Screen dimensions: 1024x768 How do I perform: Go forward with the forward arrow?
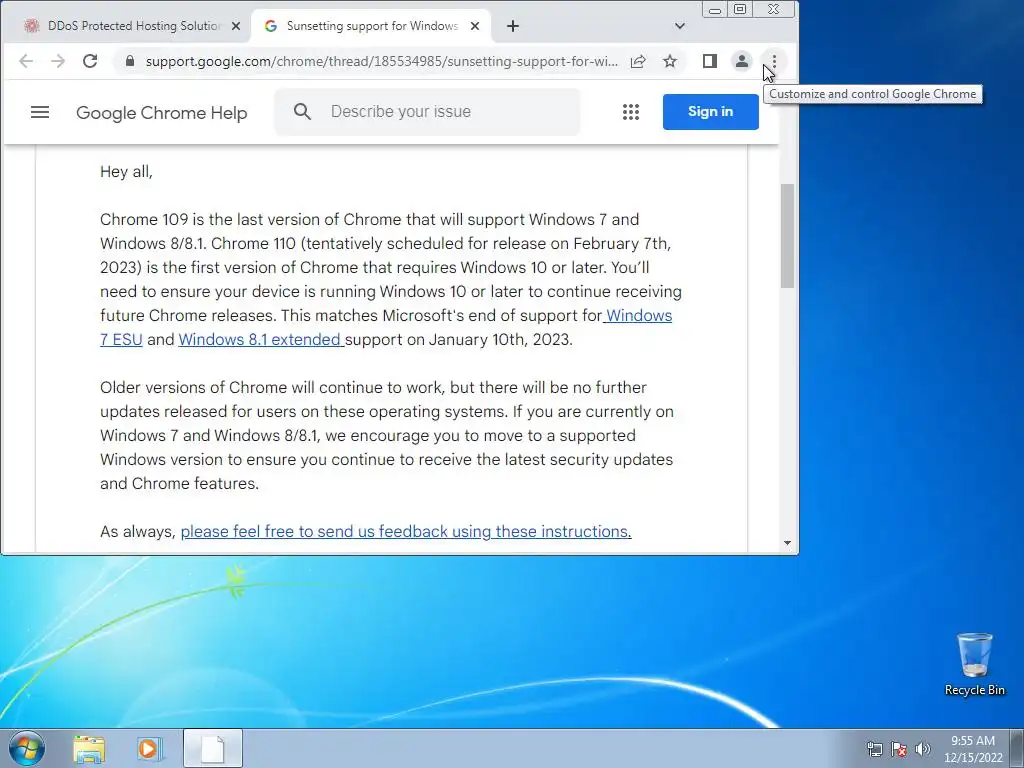pos(58,61)
